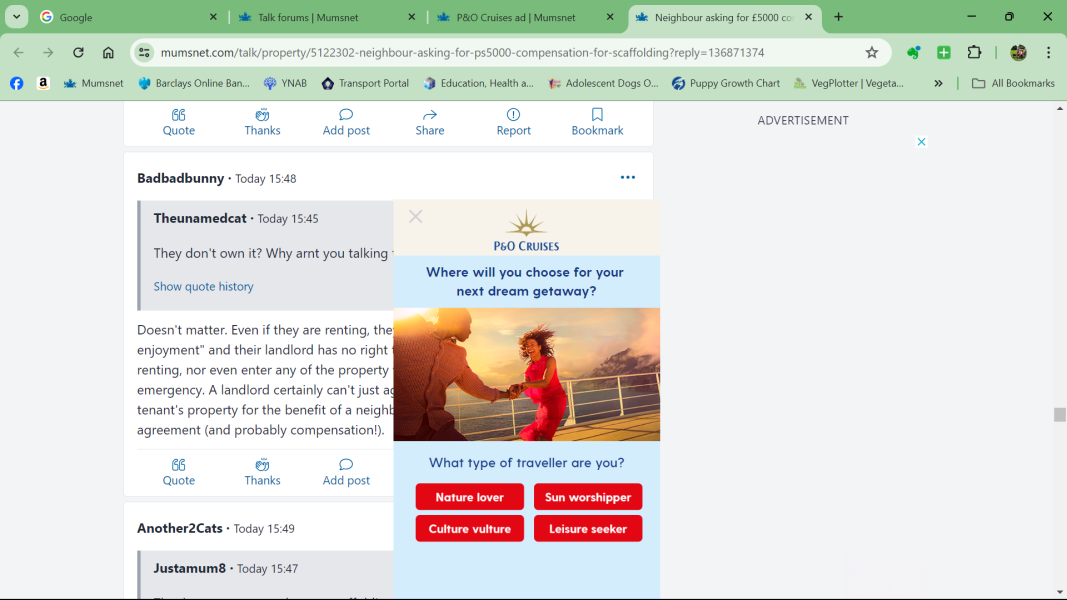Expand the tab search dropdown arrow
Viewport: 1067px width, 600px height.
point(17,17)
